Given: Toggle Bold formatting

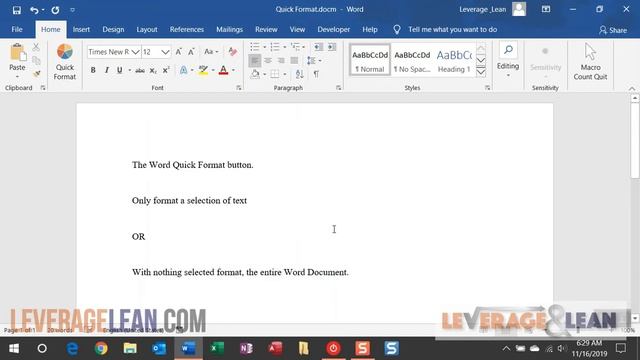Looking at the screenshot, I should [93, 70].
